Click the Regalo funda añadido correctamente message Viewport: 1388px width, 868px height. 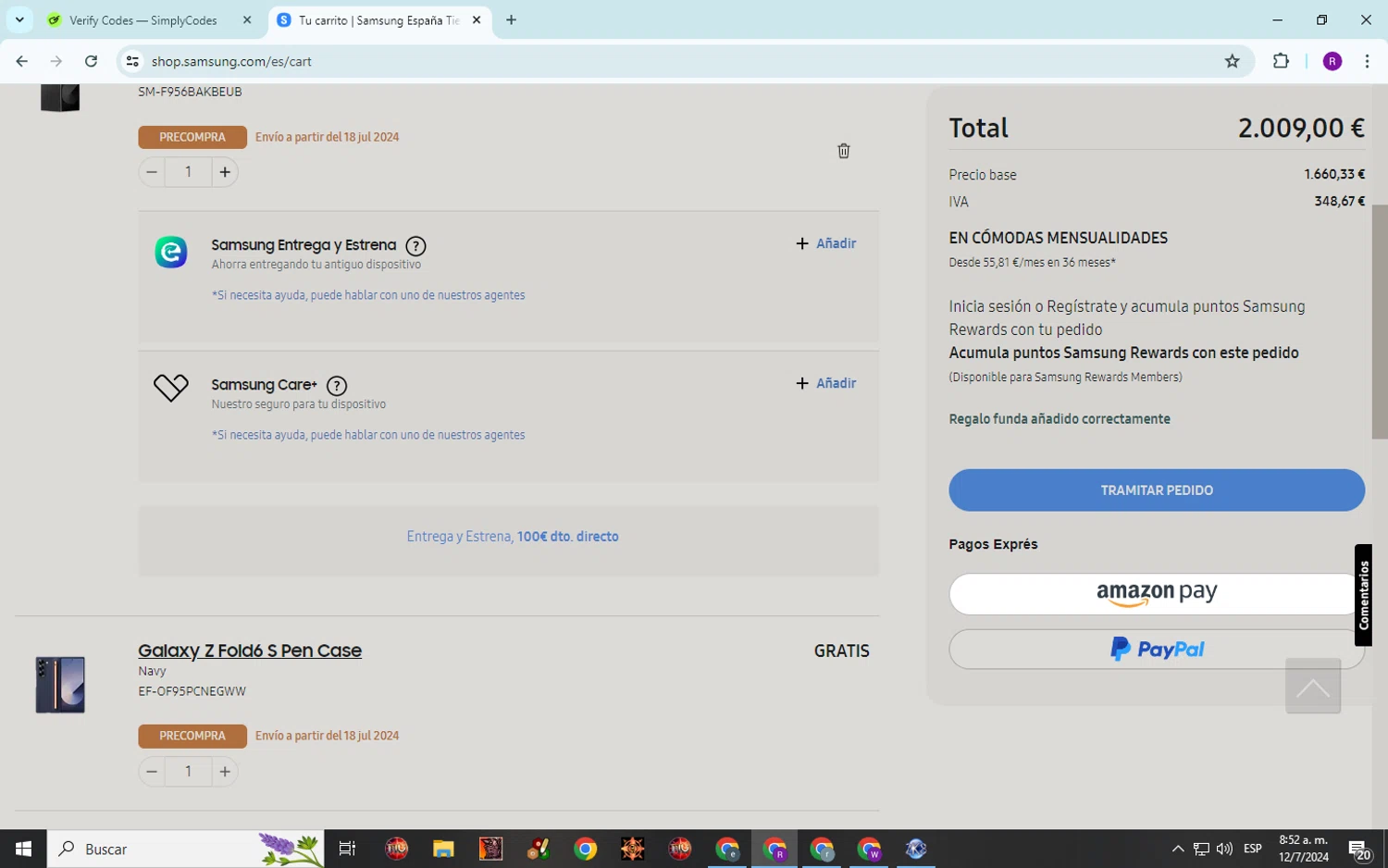[1060, 419]
